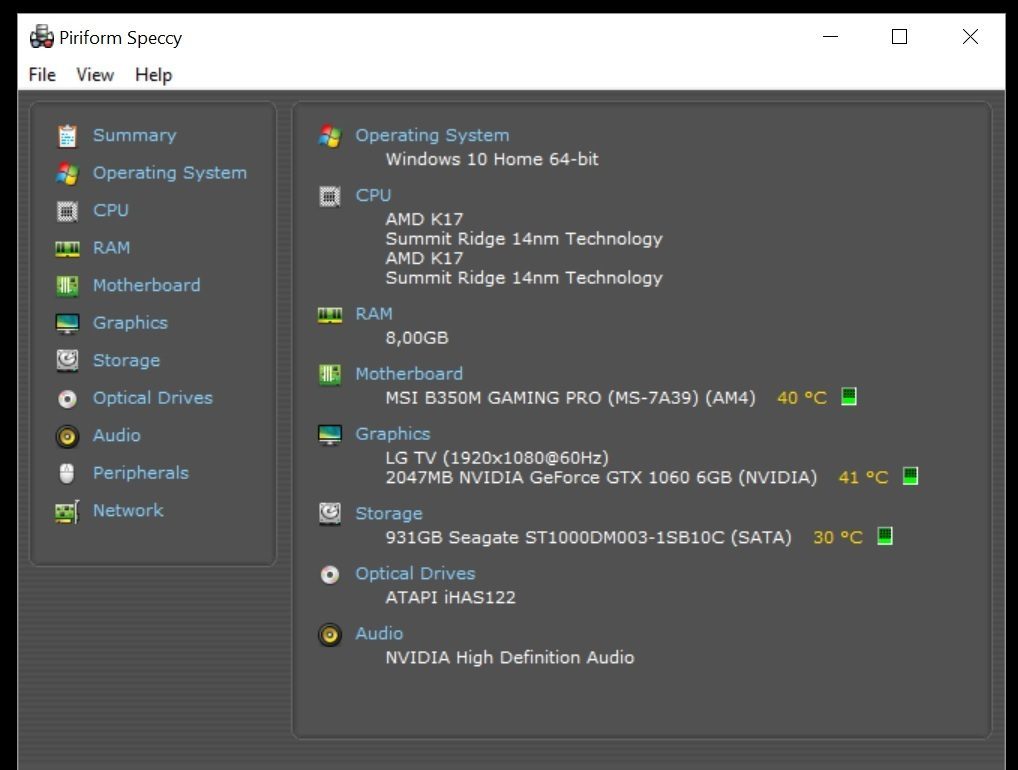
Task: Open the CPU section from sidebar
Action: click(111, 210)
